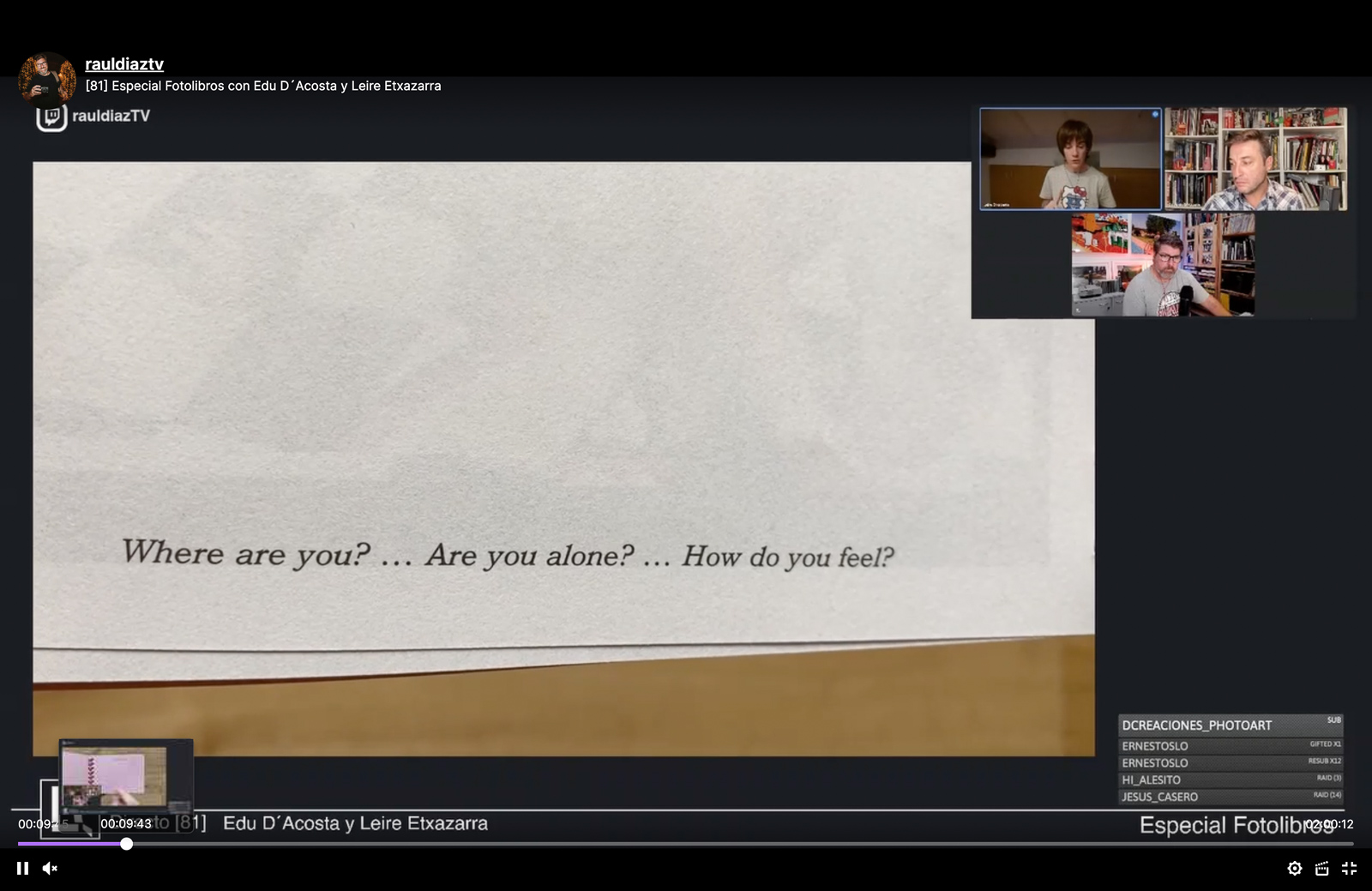Click the 00:09:43 timestamp label
Viewport: 1372px width, 891px height.
[x=125, y=823]
